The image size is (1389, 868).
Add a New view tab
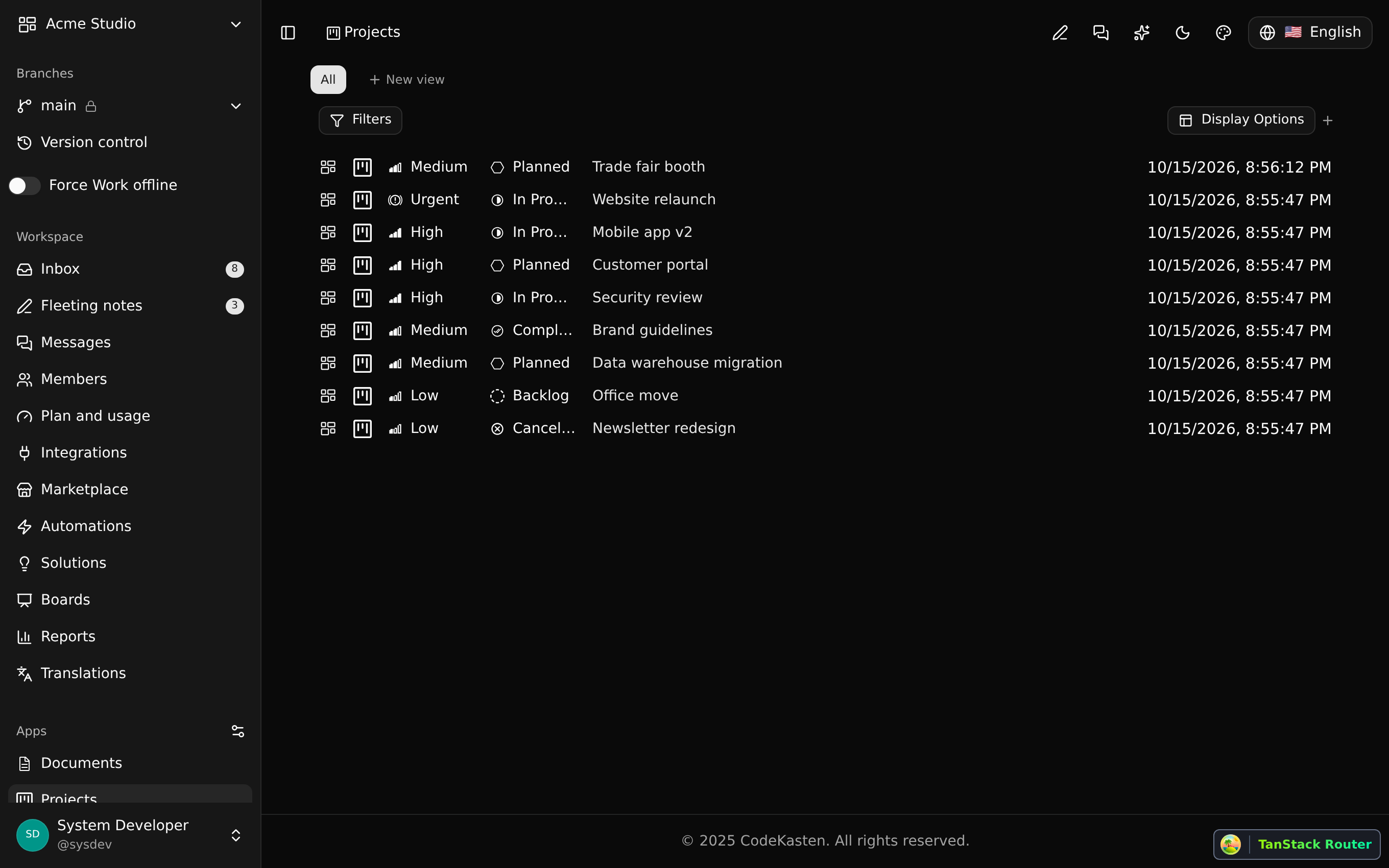click(406, 80)
